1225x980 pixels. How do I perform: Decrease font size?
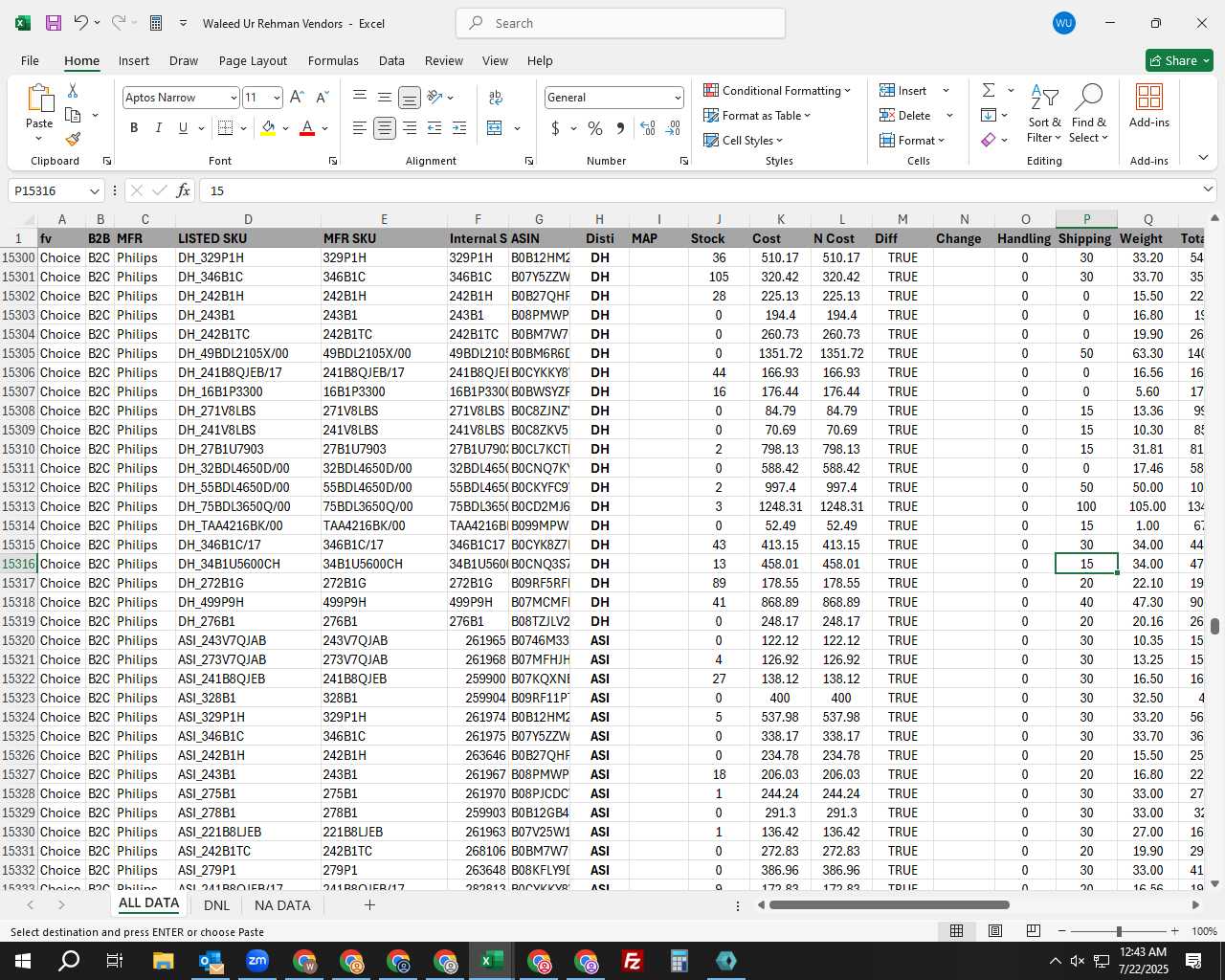pyautogui.click(x=322, y=98)
